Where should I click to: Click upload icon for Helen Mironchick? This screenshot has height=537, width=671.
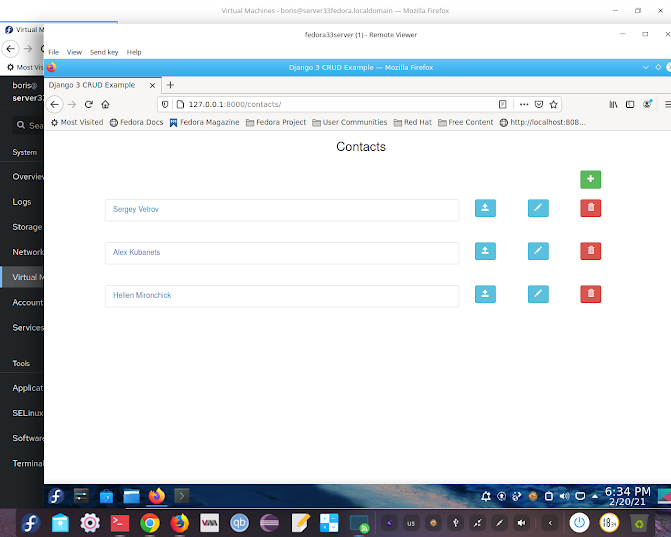tap(485, 294)
